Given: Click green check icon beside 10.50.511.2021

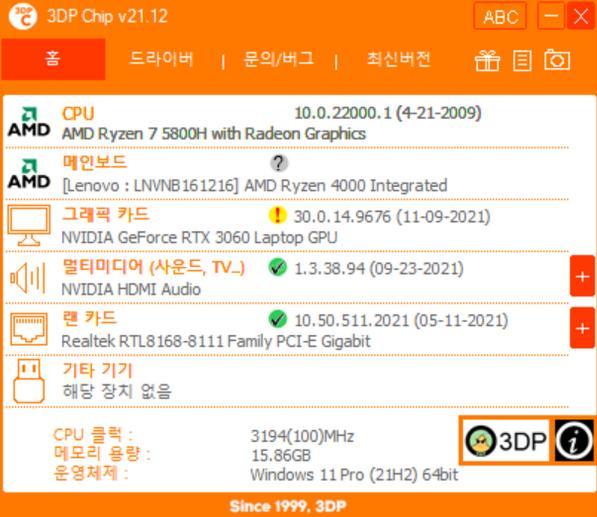Looking at the screenshot, I should coord(278,319).
